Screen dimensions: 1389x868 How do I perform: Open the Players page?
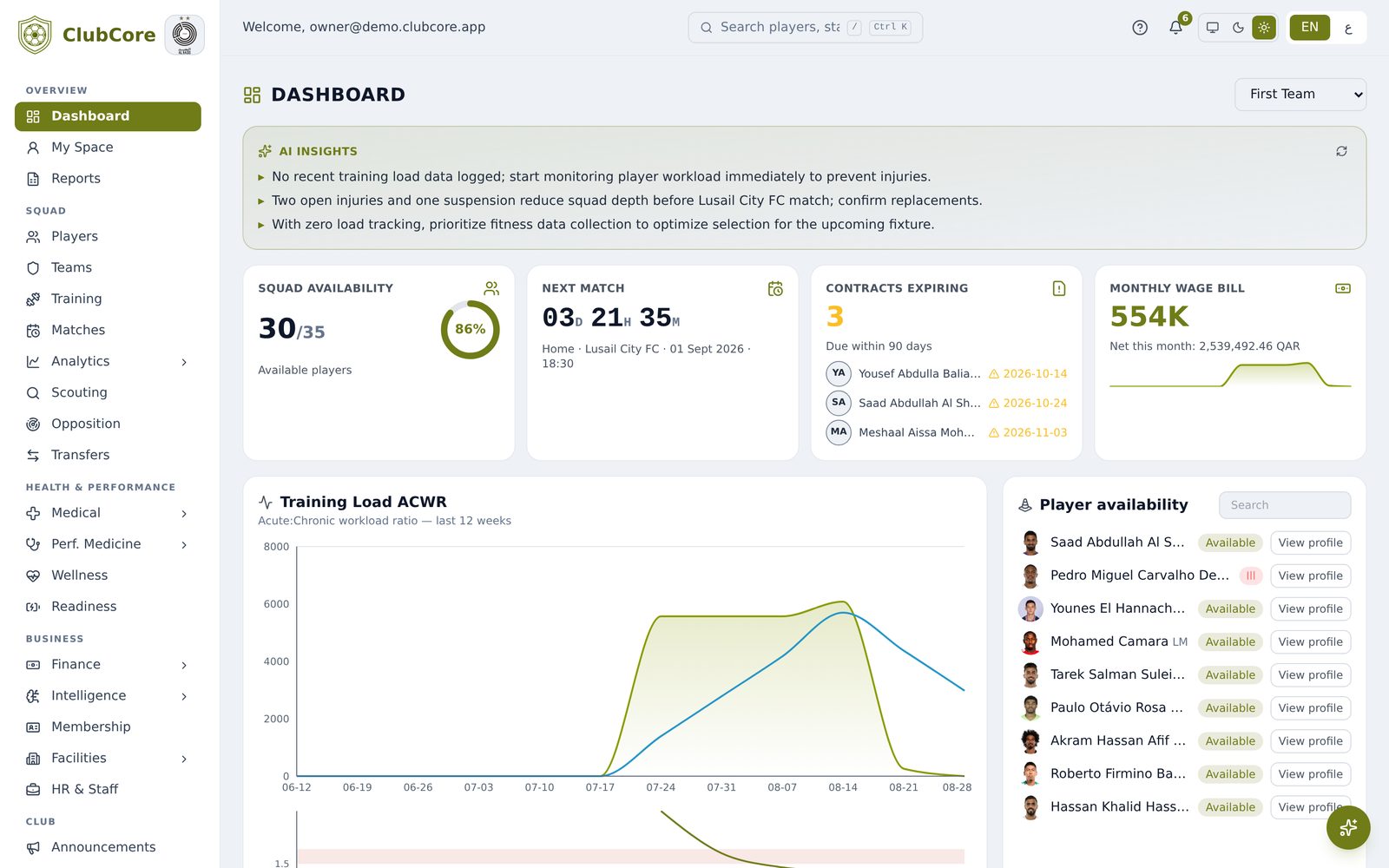click(x=108, y=237)
